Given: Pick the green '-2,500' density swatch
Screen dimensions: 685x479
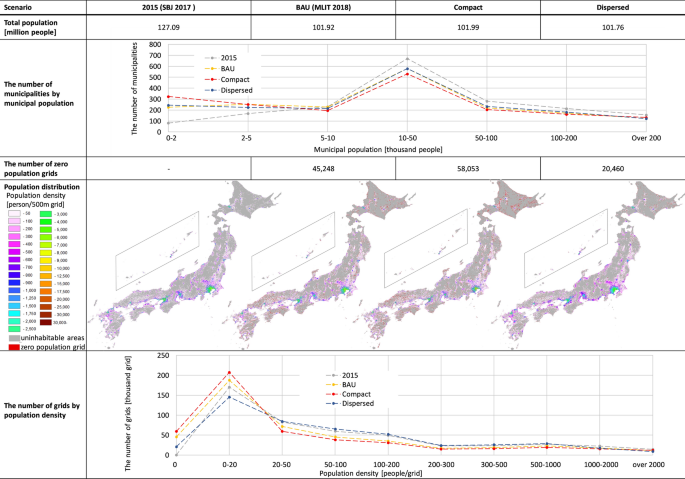Looking at the screenshot, I should coord(14,329).
